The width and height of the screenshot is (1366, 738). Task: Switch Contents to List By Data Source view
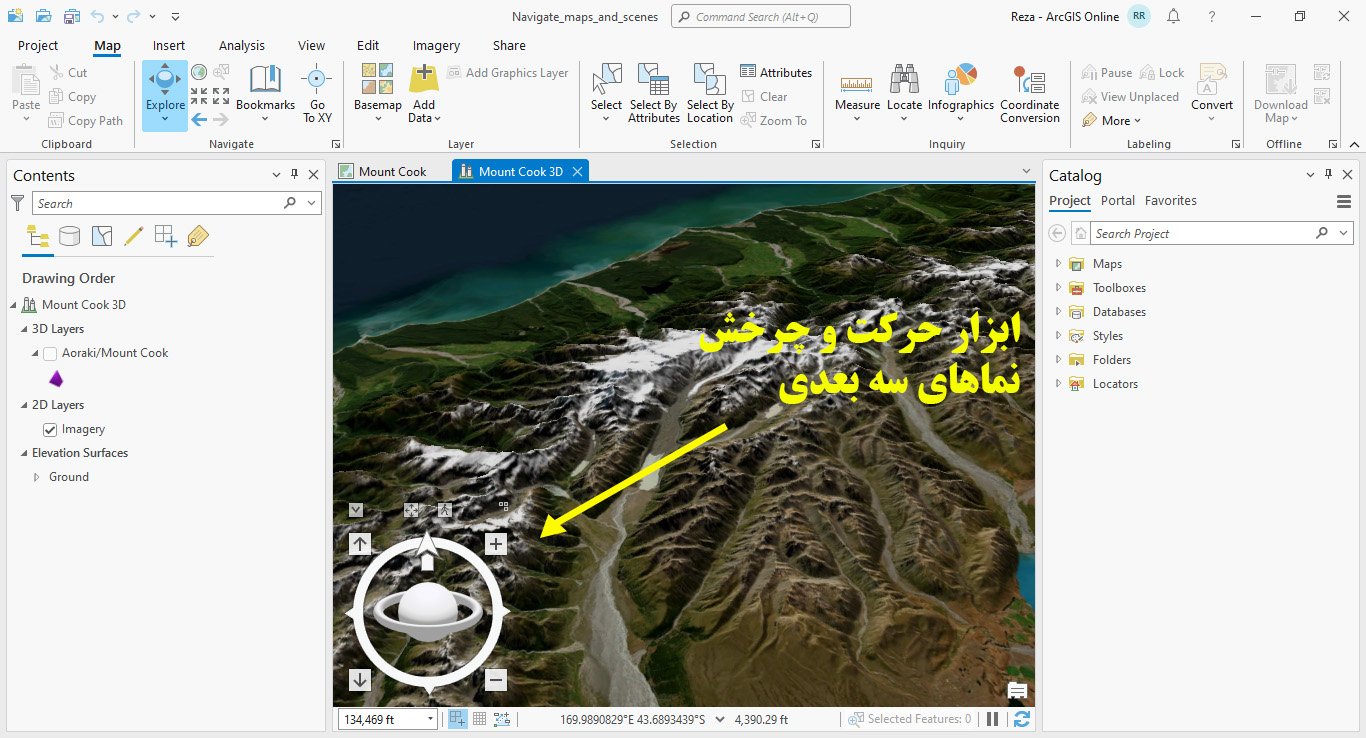69,236
